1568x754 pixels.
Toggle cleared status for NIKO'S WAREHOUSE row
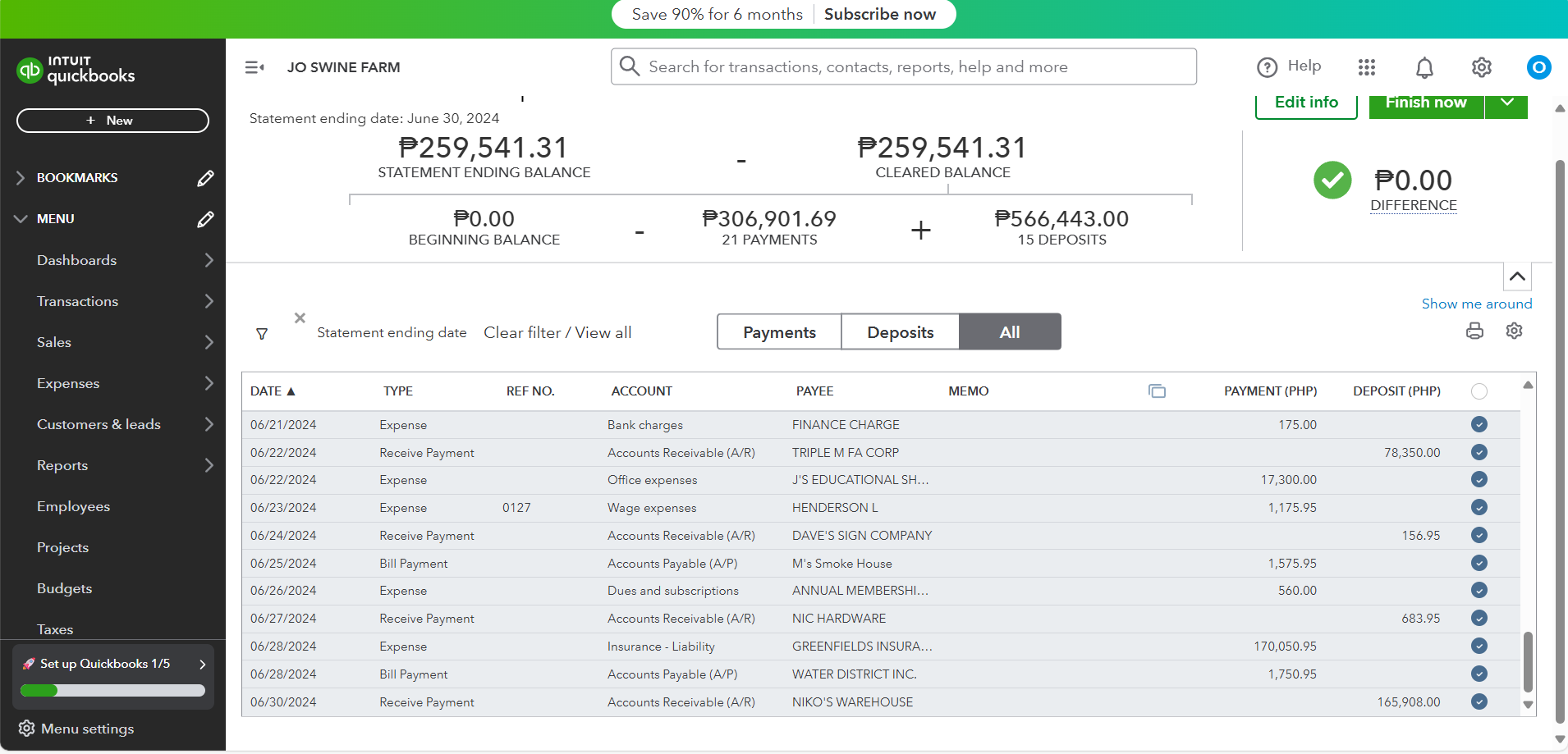click(1479, 701)
